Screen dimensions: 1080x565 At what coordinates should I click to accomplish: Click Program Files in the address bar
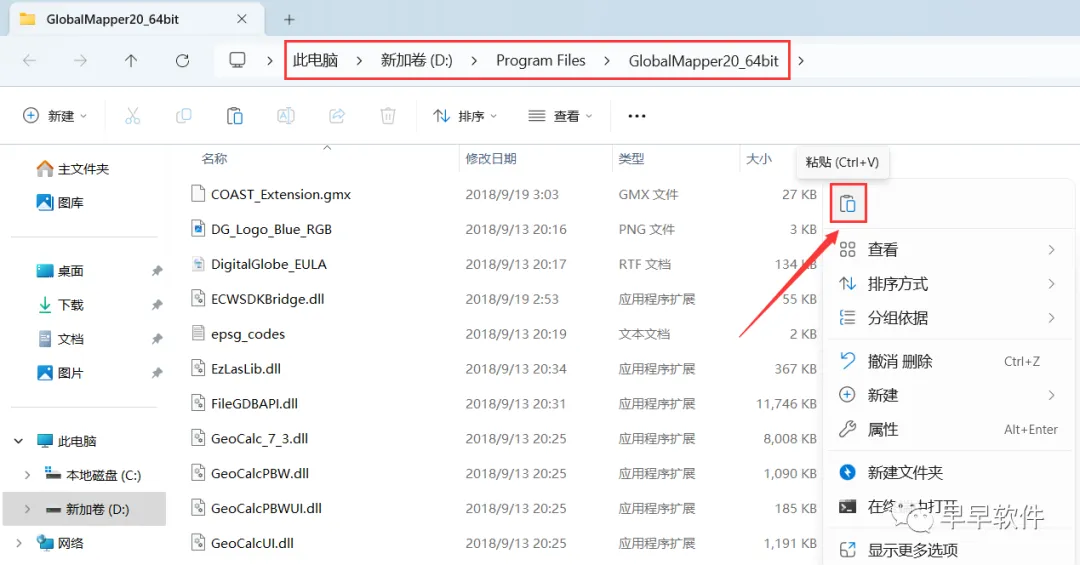tap(541, 61)
